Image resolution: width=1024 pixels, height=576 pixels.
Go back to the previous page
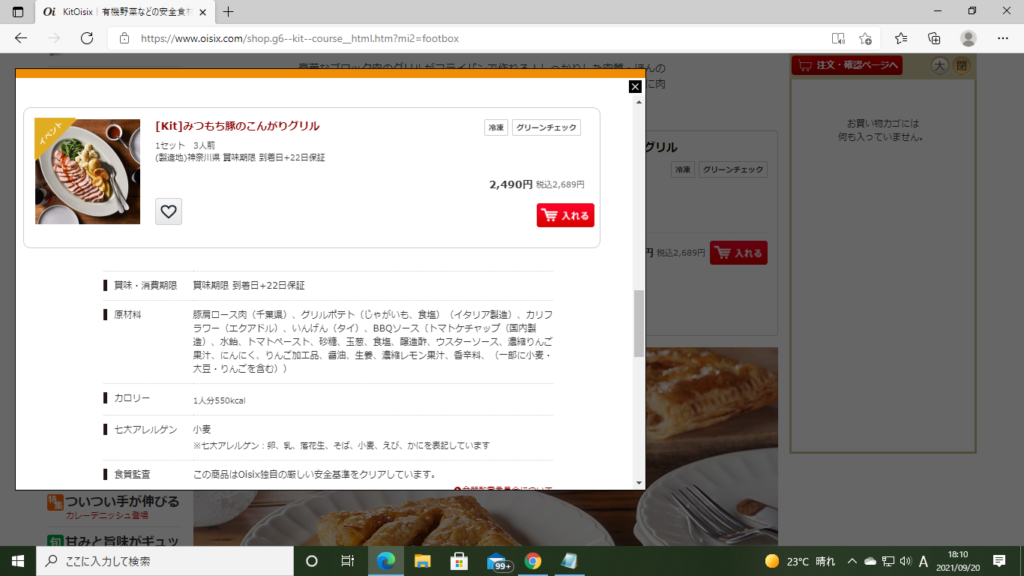point(21,39)
